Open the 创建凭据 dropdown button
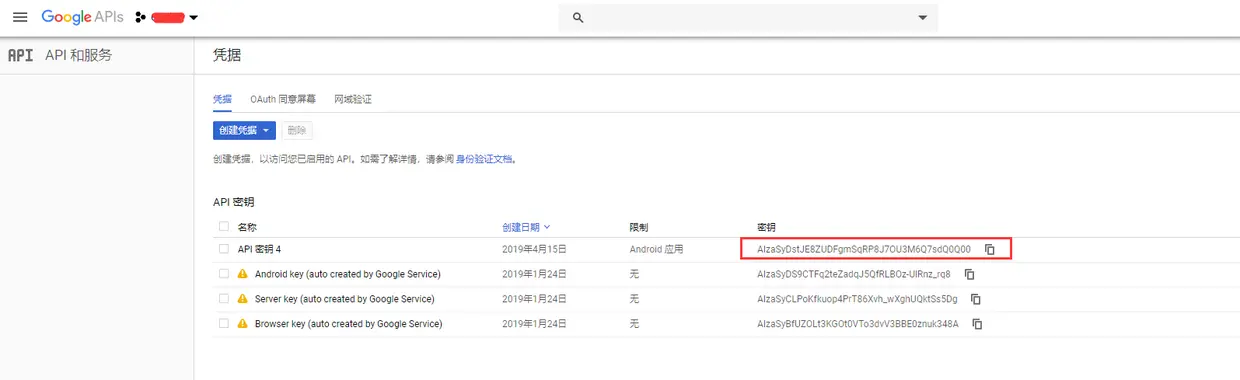Viewport: 1240px width, 380px height. [244, 130]
